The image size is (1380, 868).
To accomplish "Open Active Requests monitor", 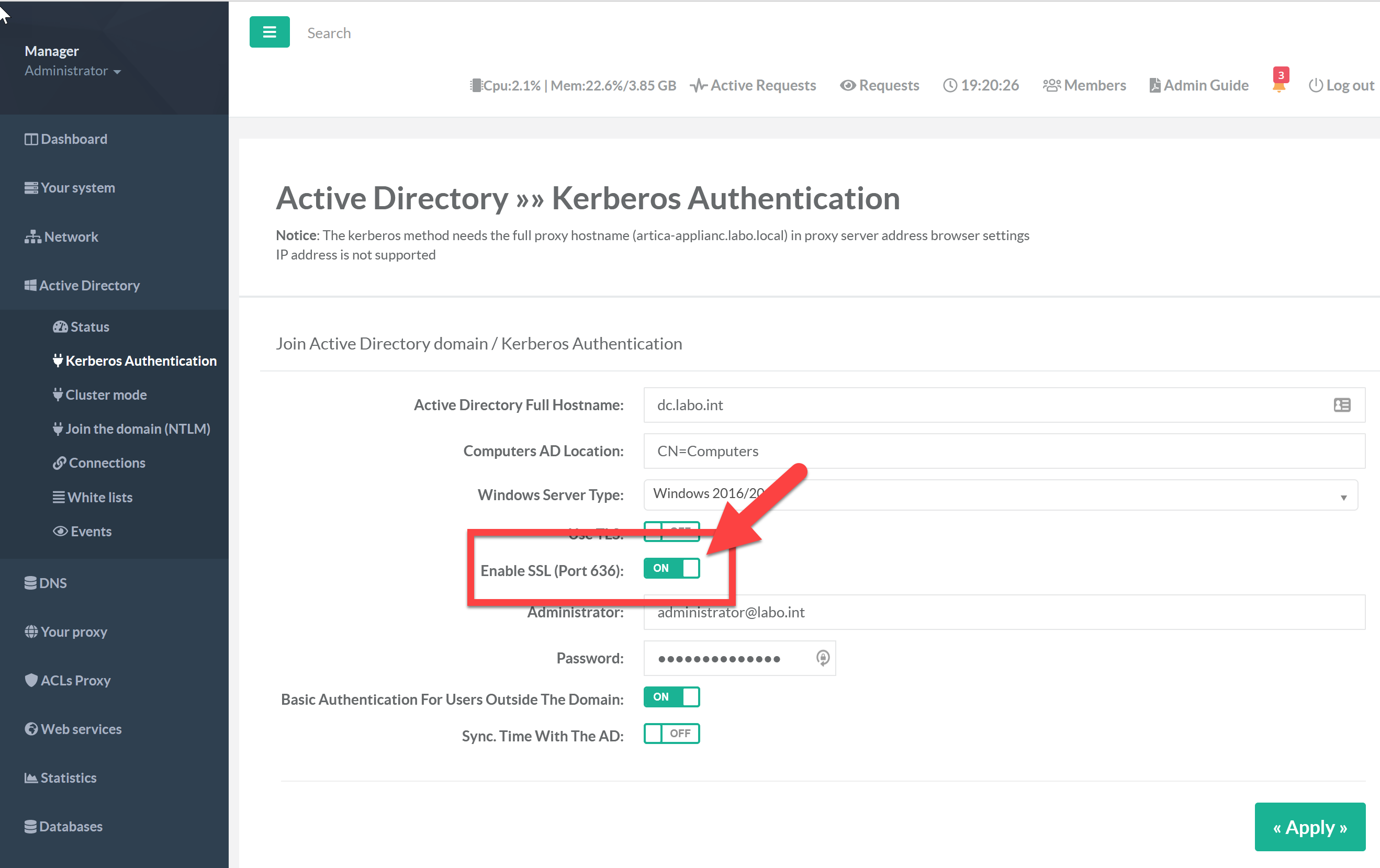I will (753, 85).
